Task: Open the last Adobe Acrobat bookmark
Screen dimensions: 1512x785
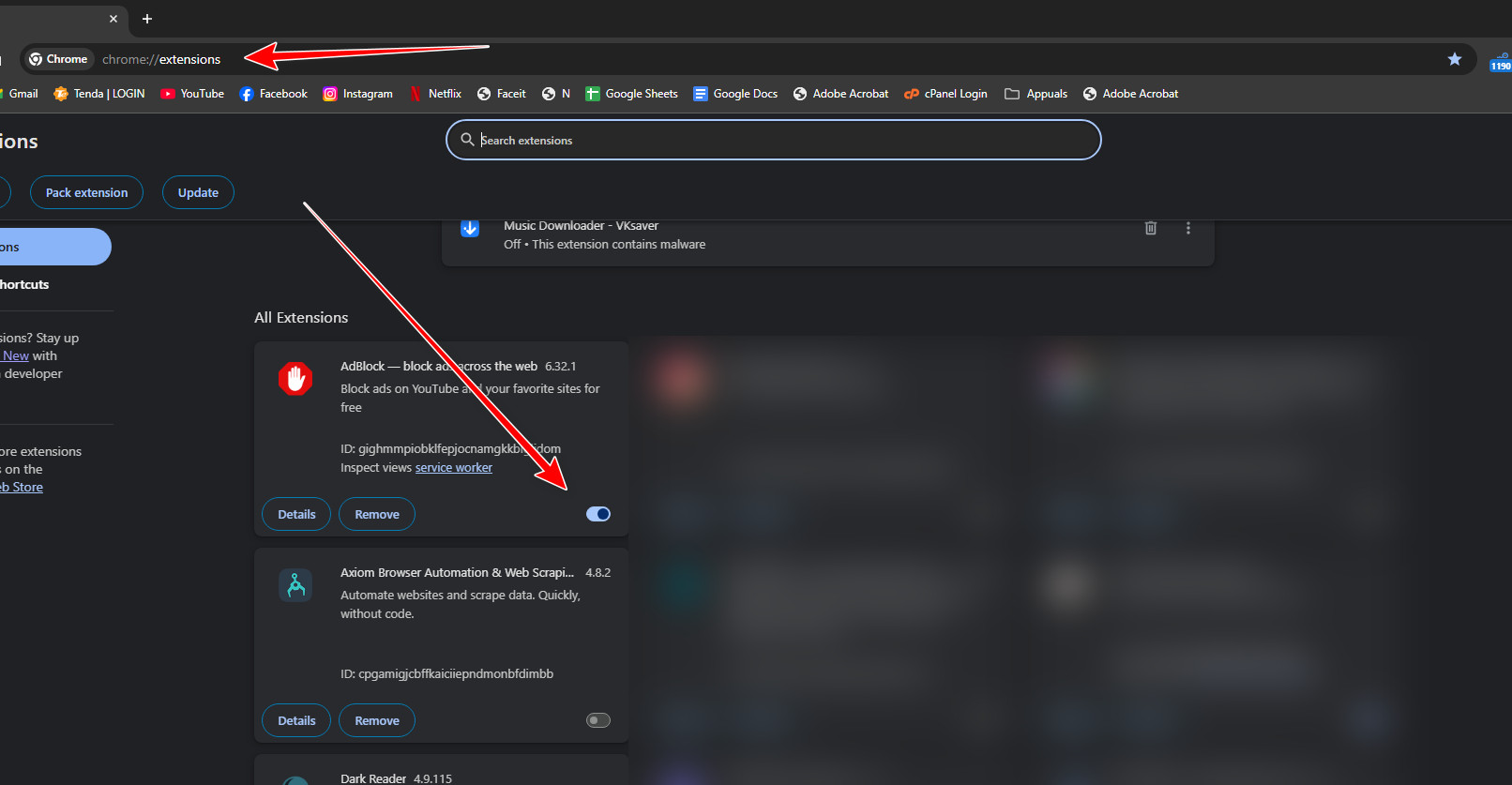Action: (x=1131, y=94)
